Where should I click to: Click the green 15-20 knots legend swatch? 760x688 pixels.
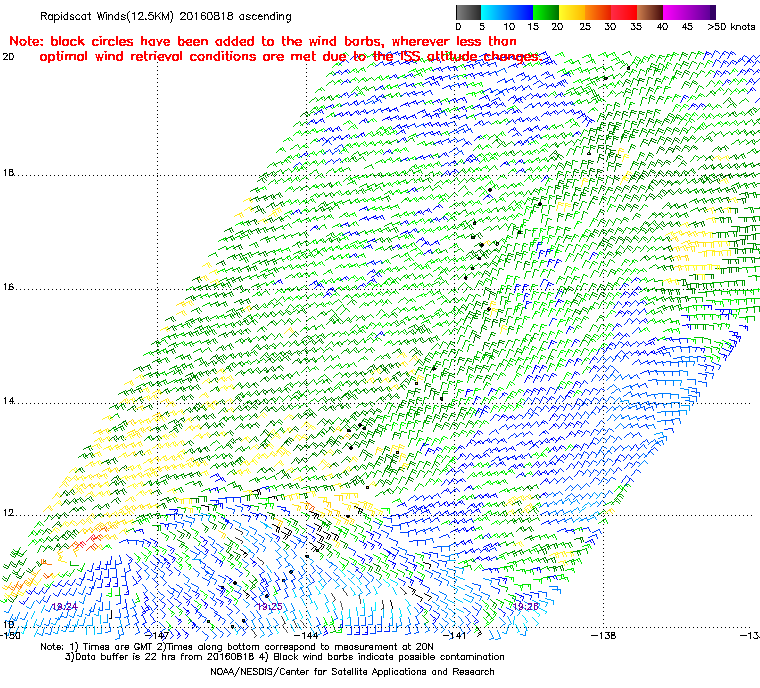point(546,12)
